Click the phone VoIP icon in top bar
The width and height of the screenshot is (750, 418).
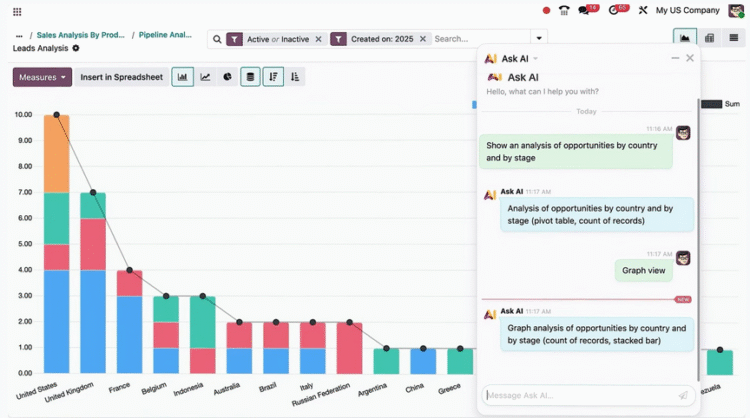pos(564,11)
